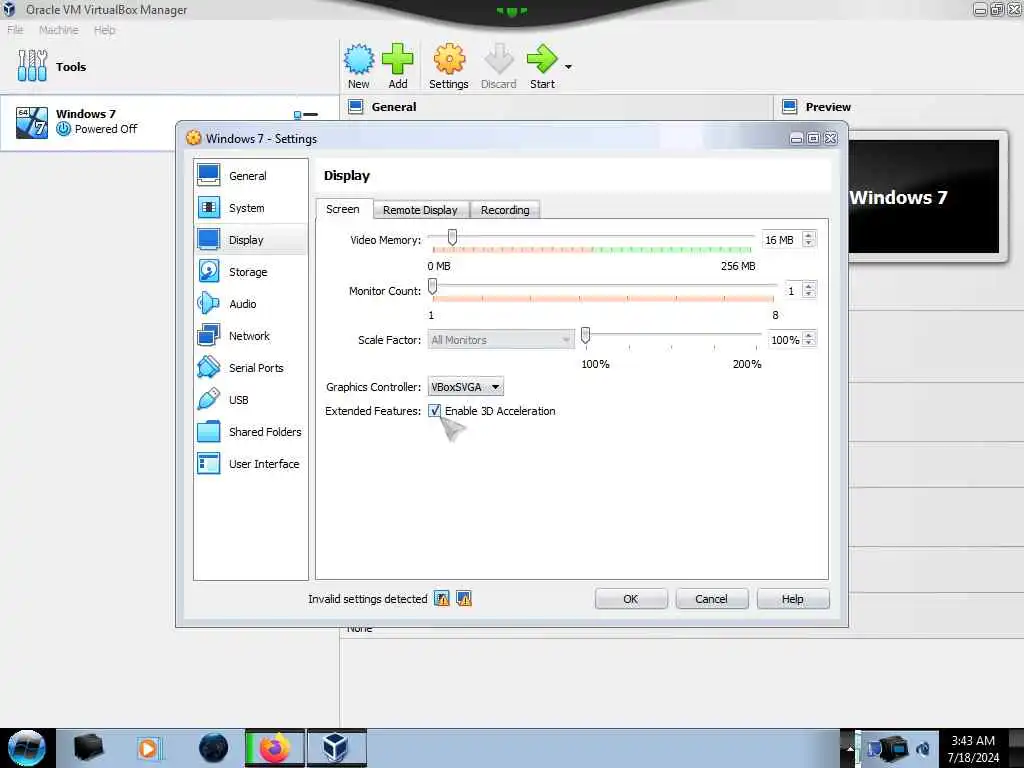The width and height of the screenshot is (1024, 768).
Task: Click the Windows Start orb
Action: click(x=27, y=748)
